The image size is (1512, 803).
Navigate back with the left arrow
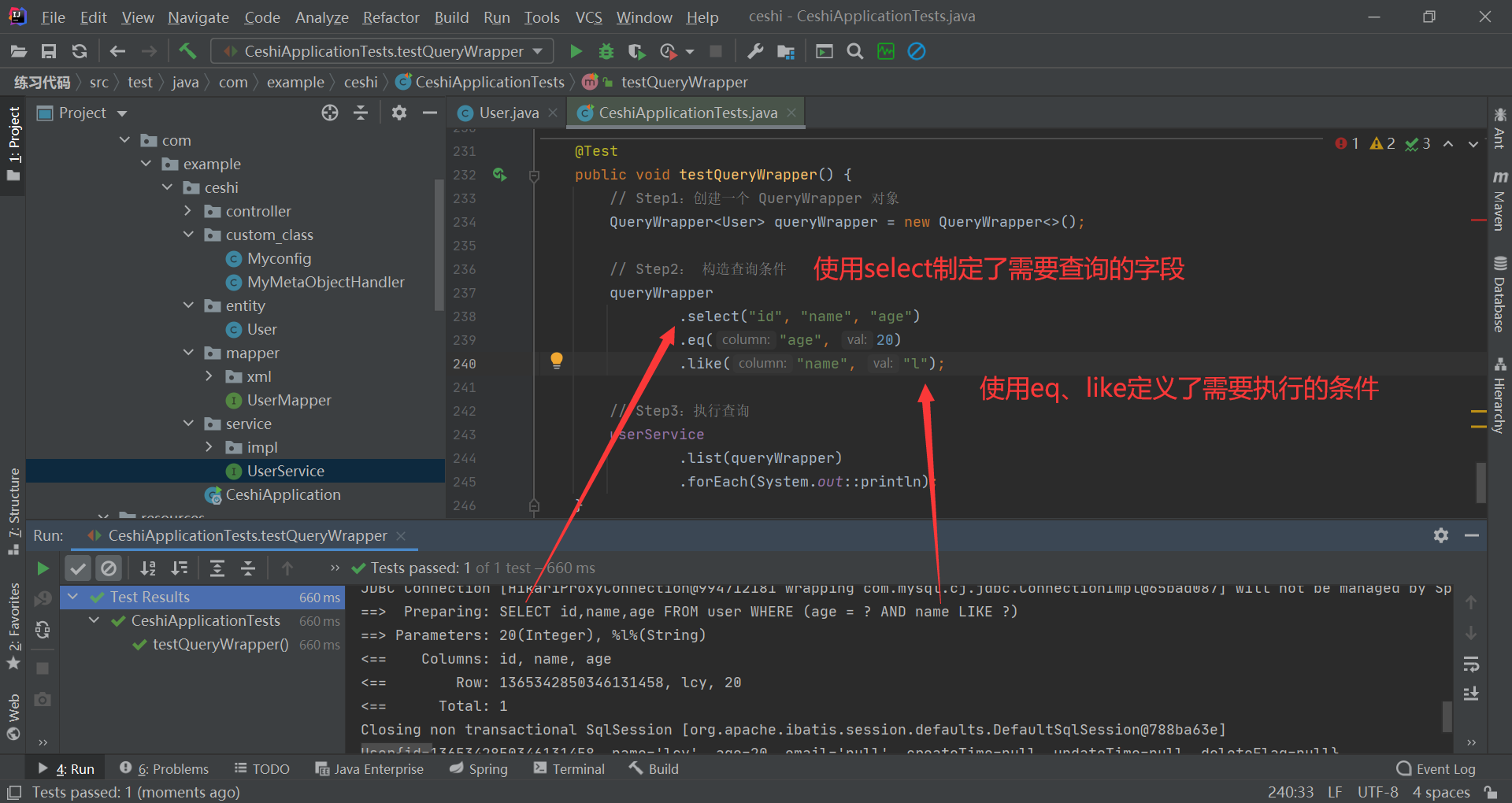pyautogui.click(x=118, y=51)
